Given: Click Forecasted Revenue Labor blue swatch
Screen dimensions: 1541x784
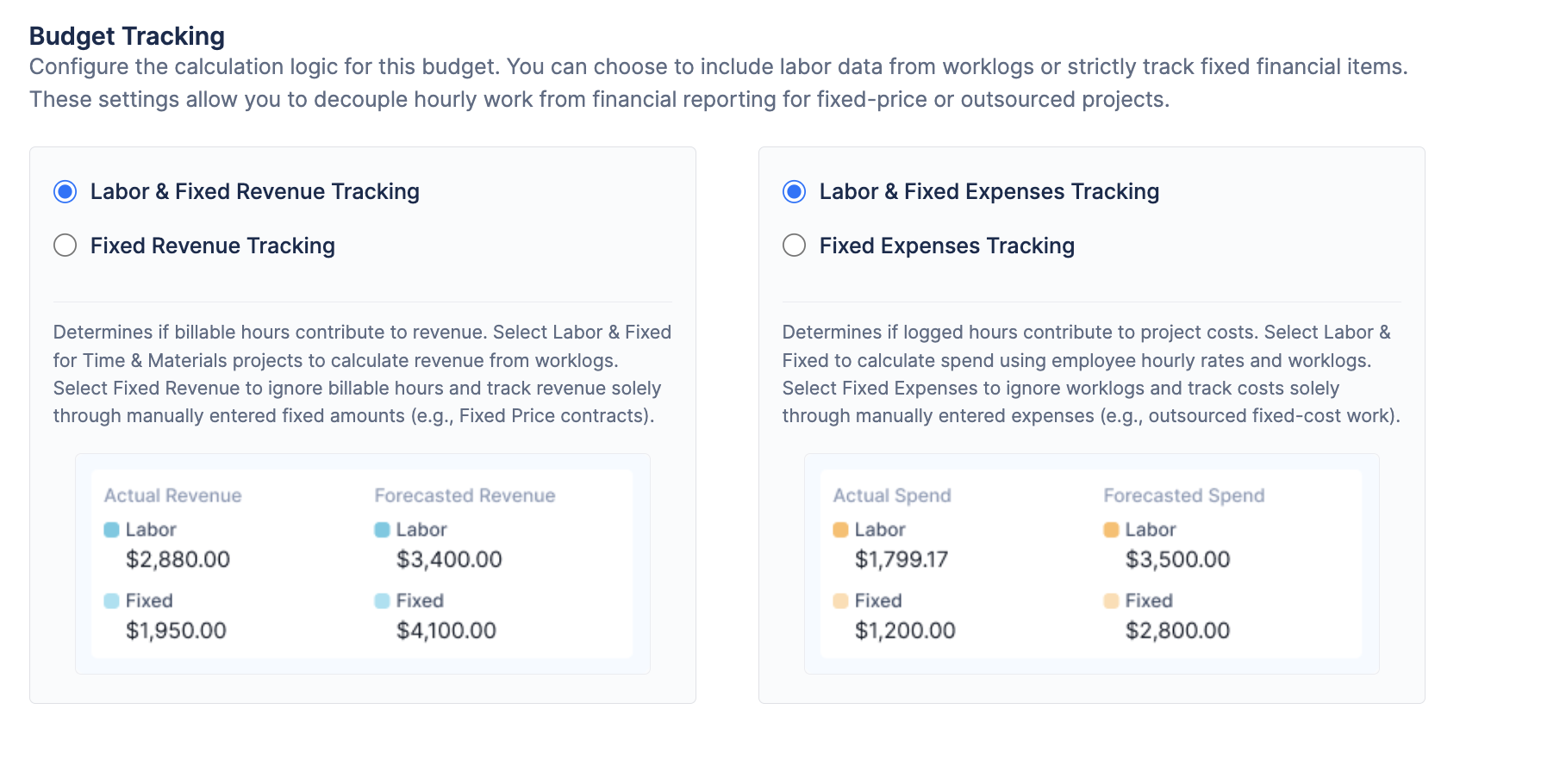Looking at the screenshot, I should pos(383,530).
